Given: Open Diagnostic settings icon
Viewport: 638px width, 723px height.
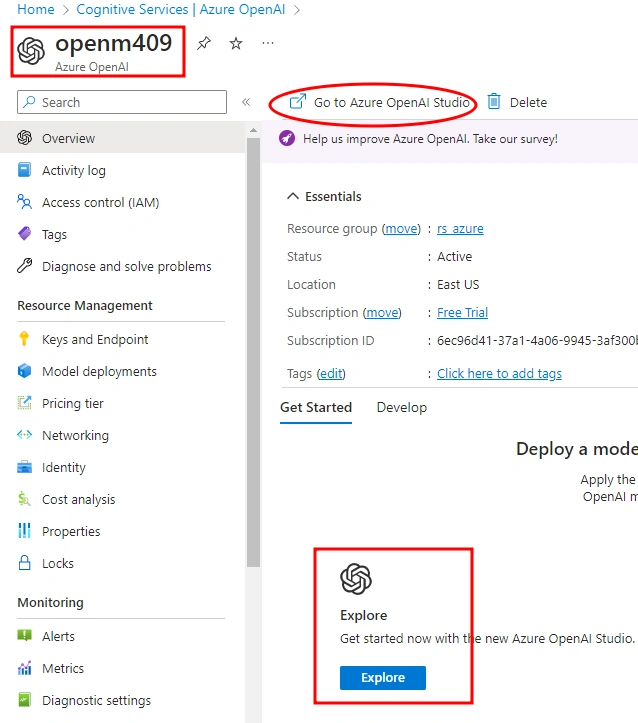Looking at the screenshot, I should point(24,699).
